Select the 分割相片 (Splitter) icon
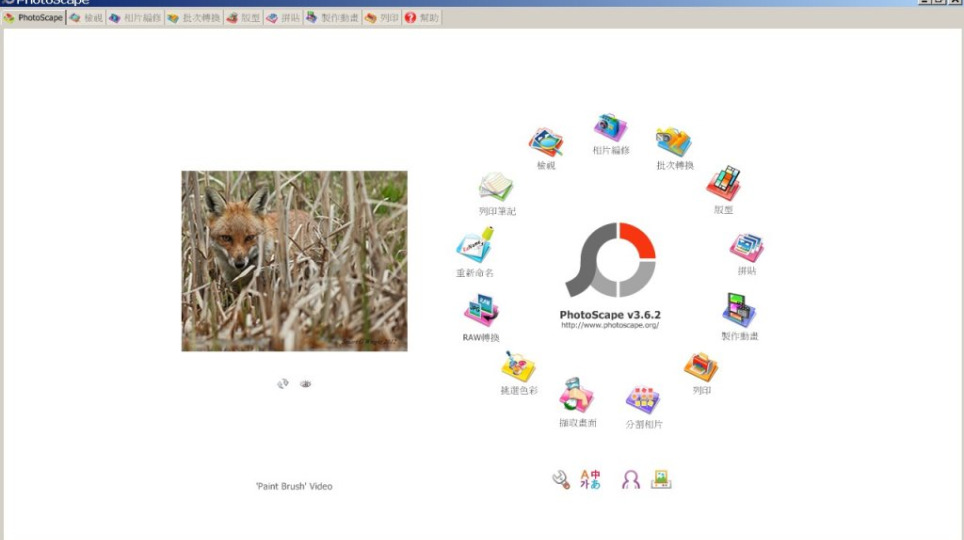The height and width of the screenshot is (540, 964). [x=643, y=401]
